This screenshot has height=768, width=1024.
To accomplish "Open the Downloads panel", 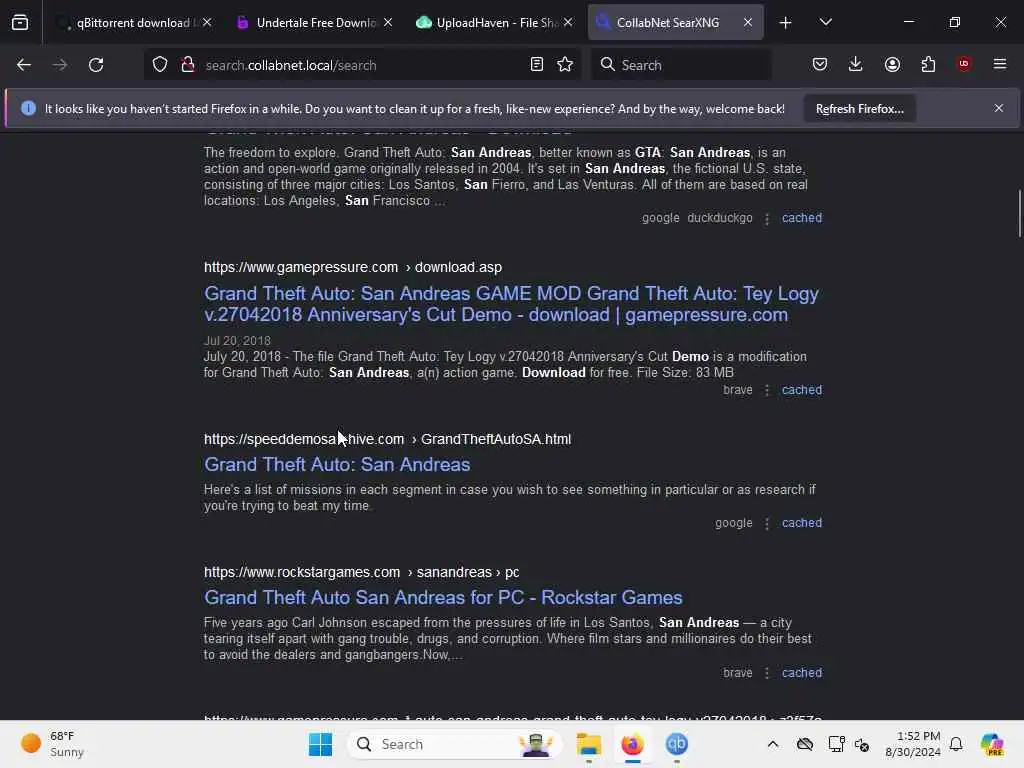I will pyautogui.click(x=856, y=65).
